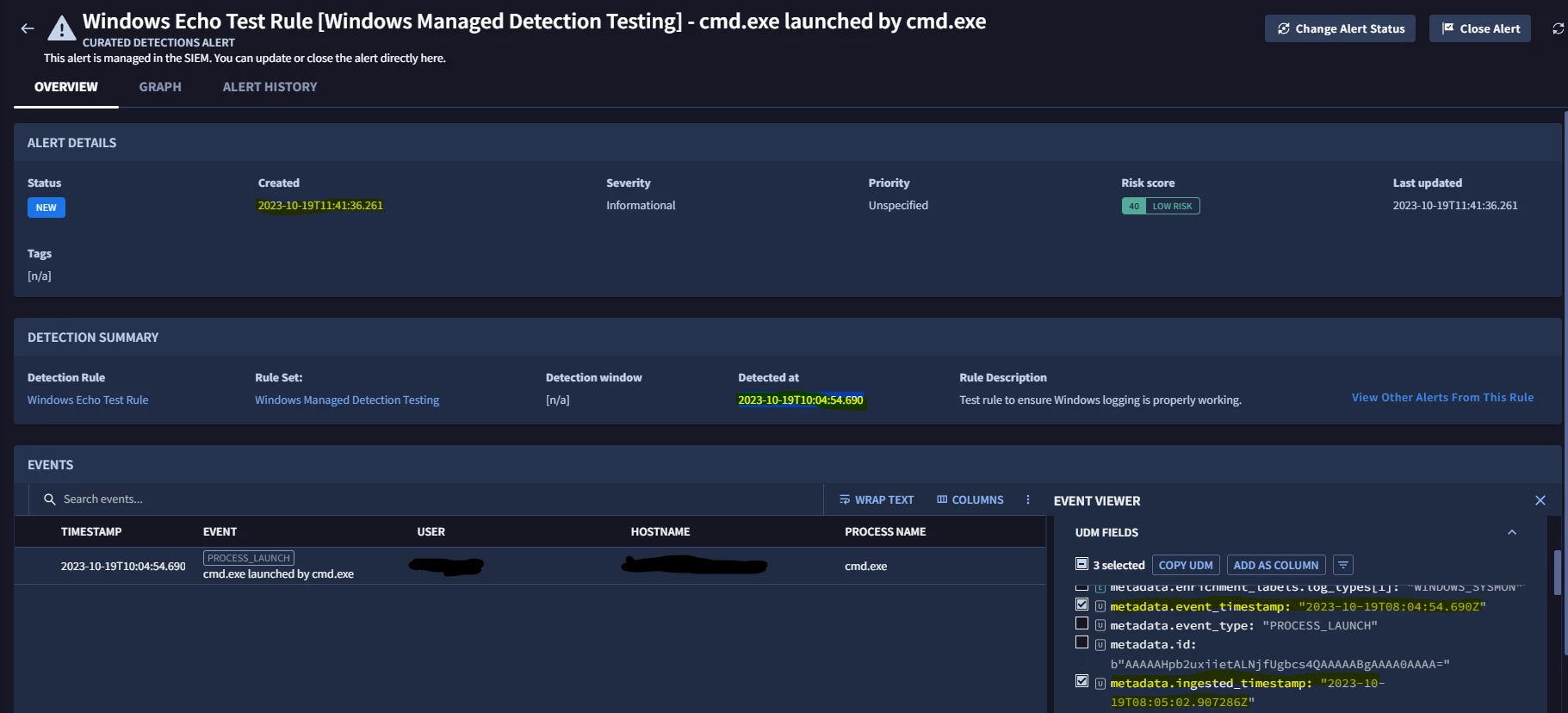Go back using the left arrow icon
The image size is (1568, 713).
click(28, 28)
